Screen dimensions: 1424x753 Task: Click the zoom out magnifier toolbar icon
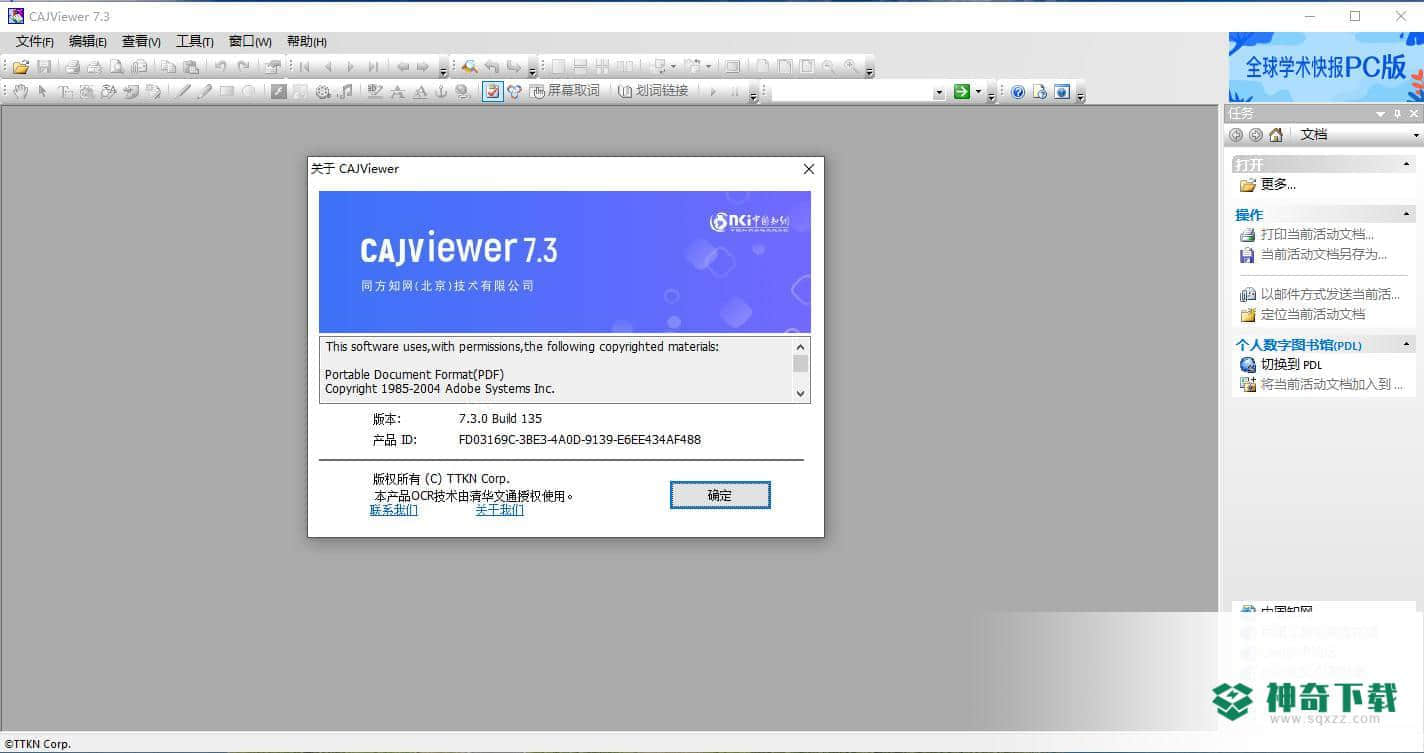(828, 66)
